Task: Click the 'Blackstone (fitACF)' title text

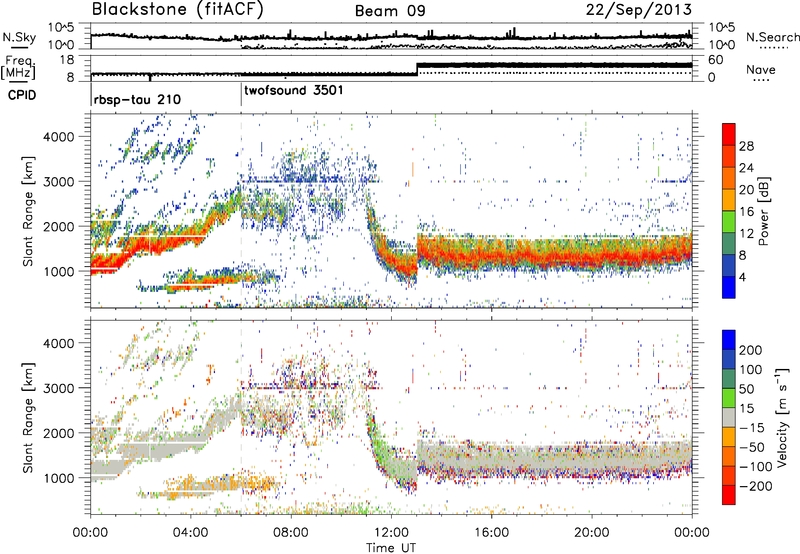Action: click(x=178, y=10)
